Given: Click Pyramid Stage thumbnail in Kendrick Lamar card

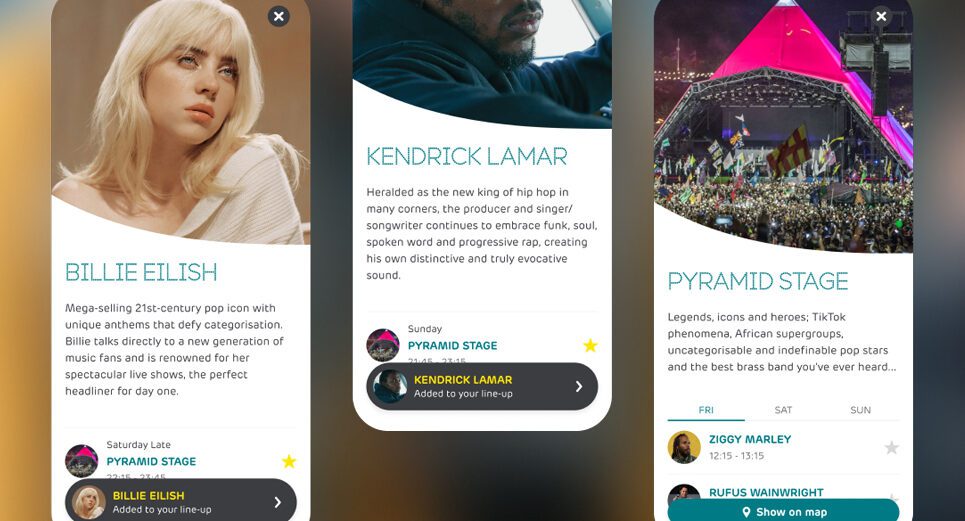Looking at the screenshot, I should (x=383, y=345).
